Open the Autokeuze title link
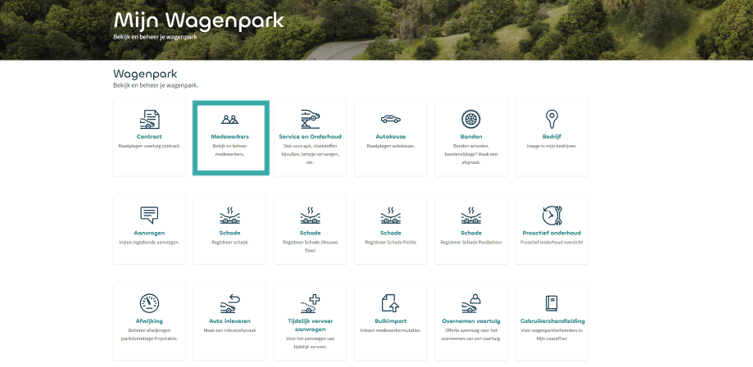The width and height of the screenshot is (753, 367). [x=390, y=137]
